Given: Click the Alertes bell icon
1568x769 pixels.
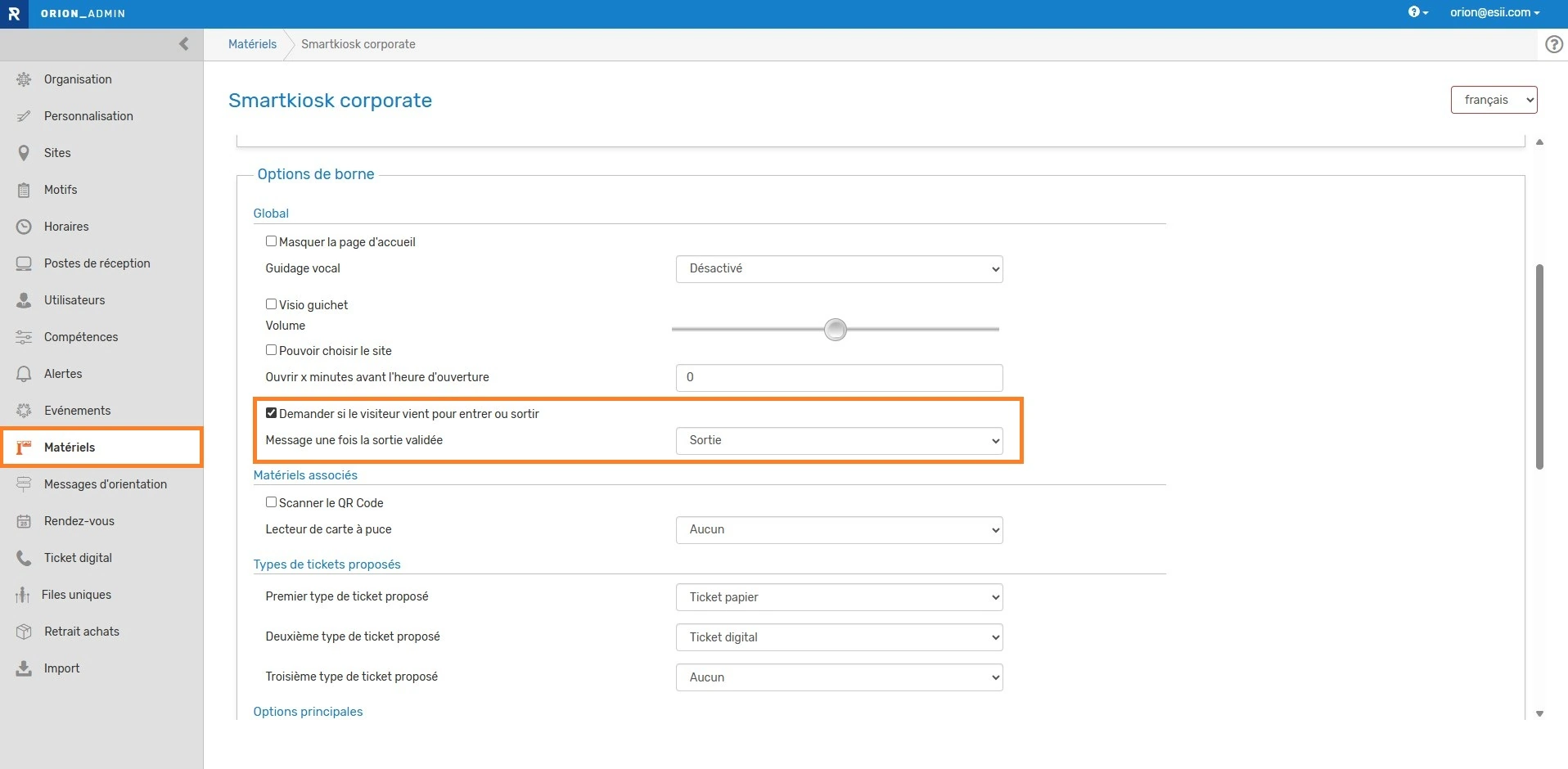Looking at the screenshot, I should 24,374.
